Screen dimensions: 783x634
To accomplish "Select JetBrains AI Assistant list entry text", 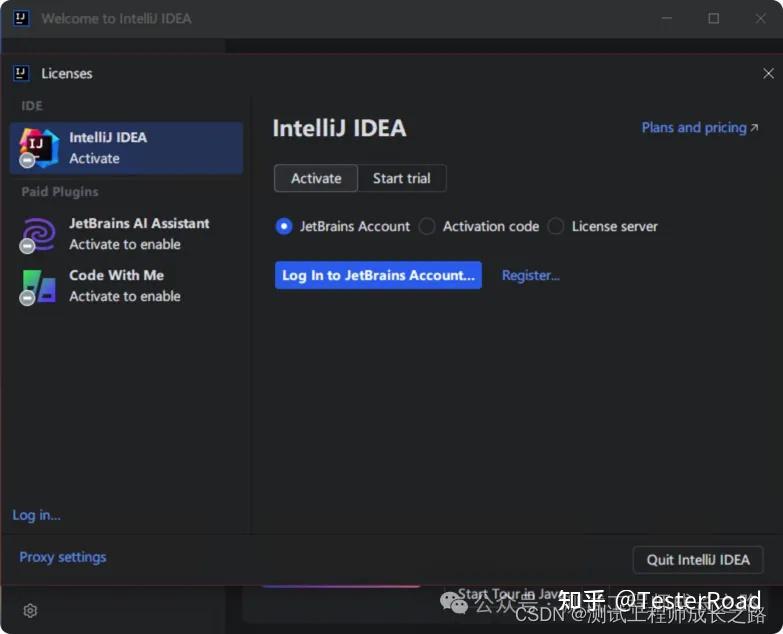I will pyautogui.click(x=139, y=234).
